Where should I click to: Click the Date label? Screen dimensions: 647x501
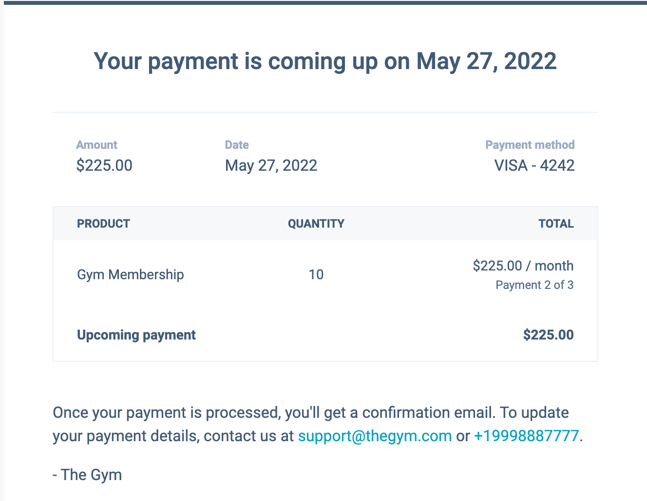(237, 145)
